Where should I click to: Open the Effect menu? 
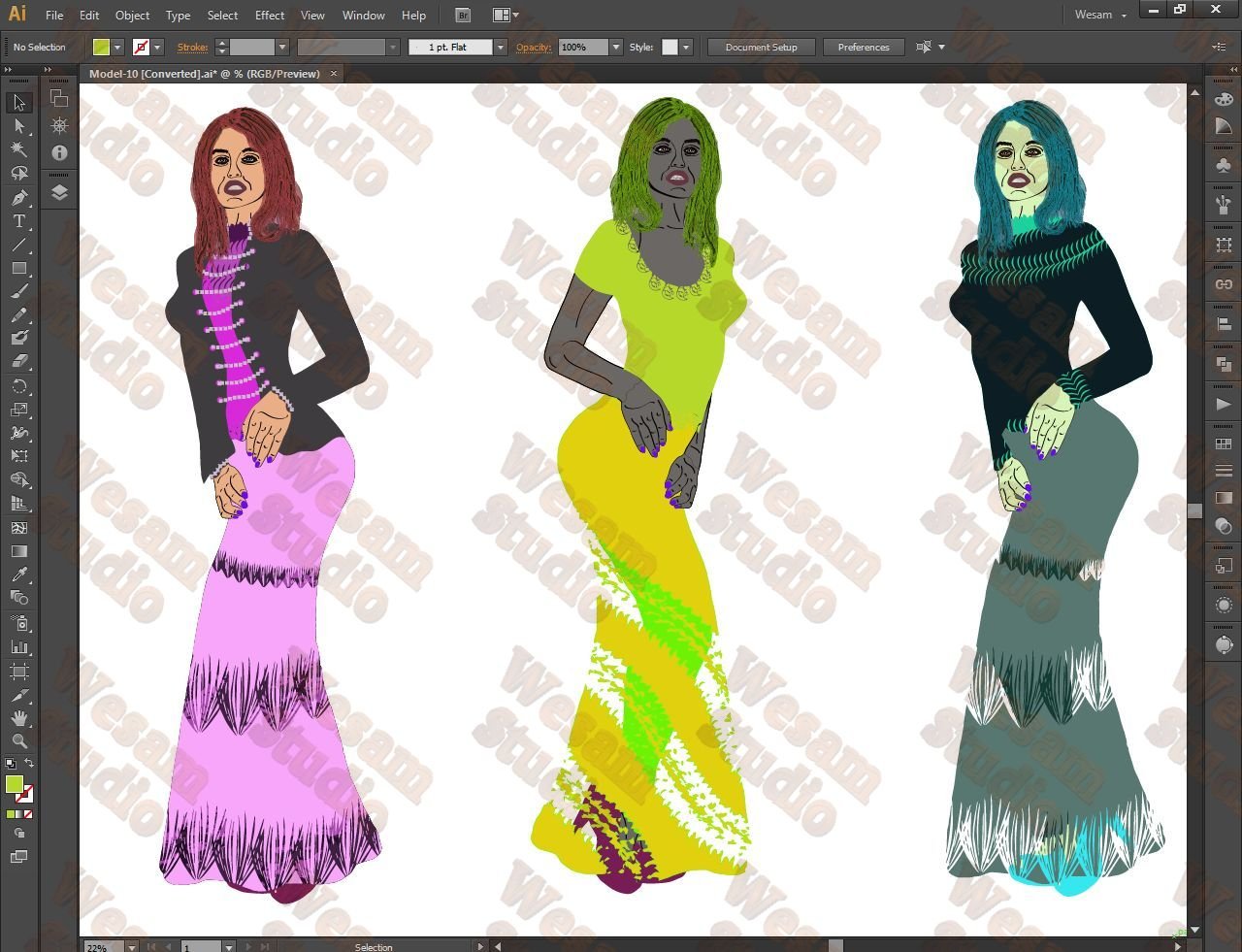tap(270, 16)
